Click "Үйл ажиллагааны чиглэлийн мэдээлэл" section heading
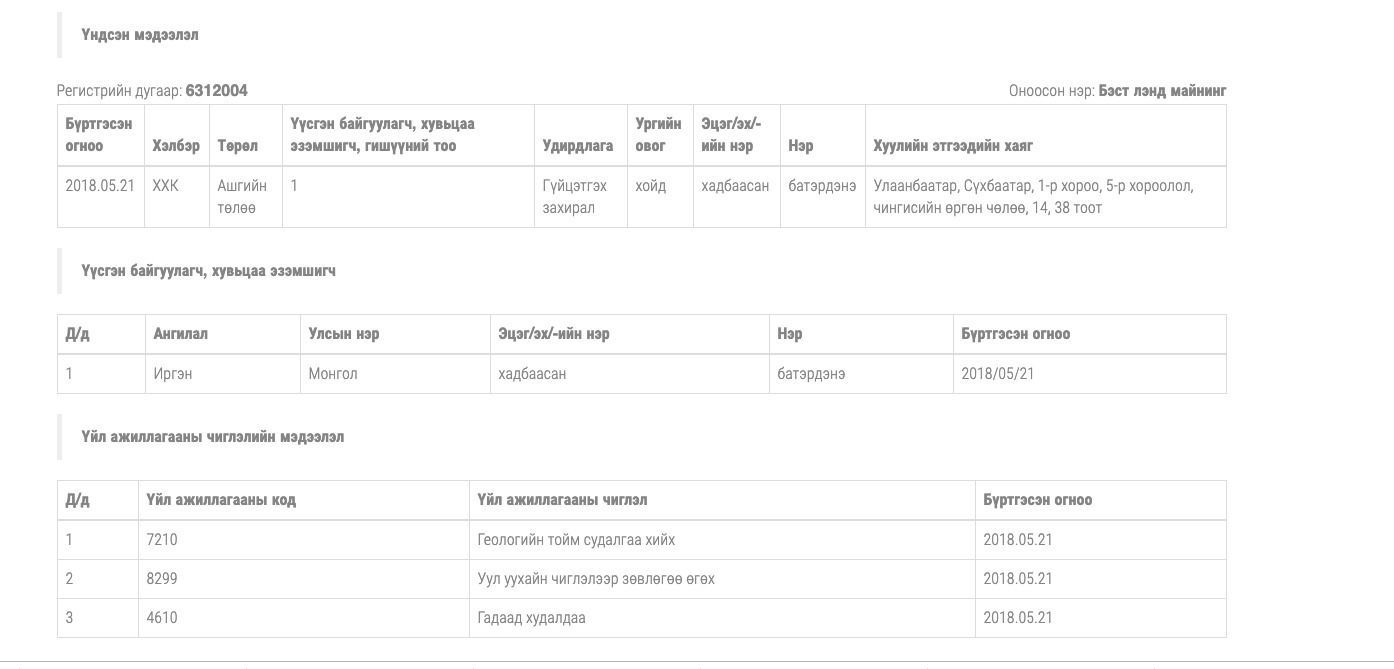This screenshot has width=1394, height=669. click(x=212, y=437)
